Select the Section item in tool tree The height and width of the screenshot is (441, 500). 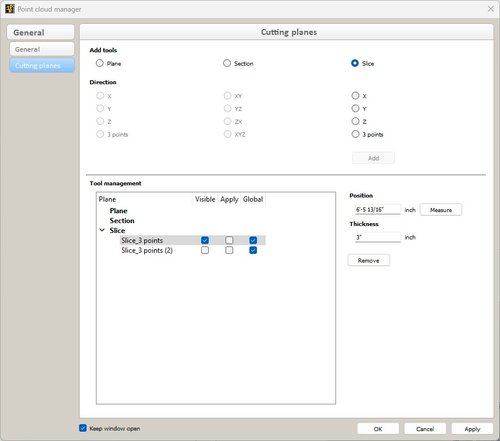[x=122, y=221]
